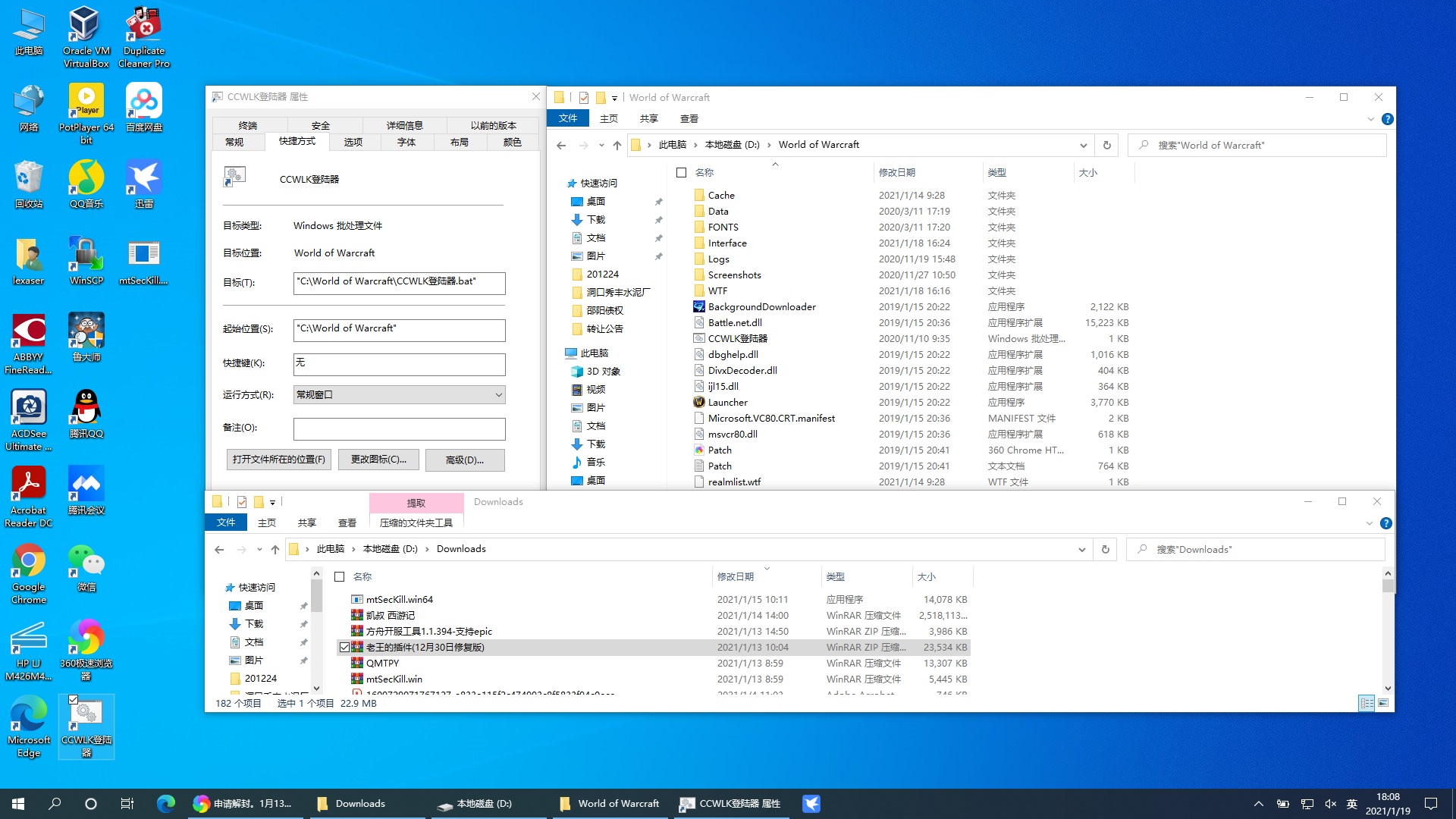Click the 备注 input field
Image resolution: width=1456 pixels, height=819 pixels.
pos(399,428)
